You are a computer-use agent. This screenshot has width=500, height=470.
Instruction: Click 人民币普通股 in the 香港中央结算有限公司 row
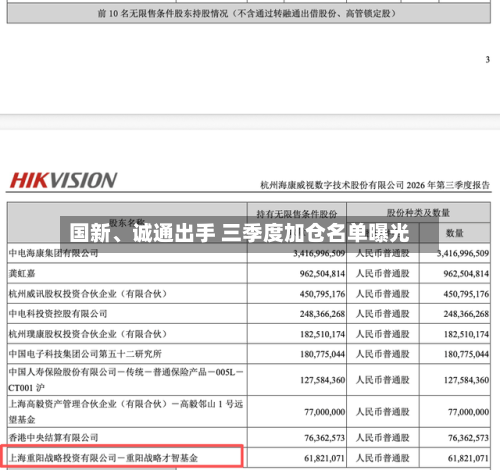pos(383,438)
